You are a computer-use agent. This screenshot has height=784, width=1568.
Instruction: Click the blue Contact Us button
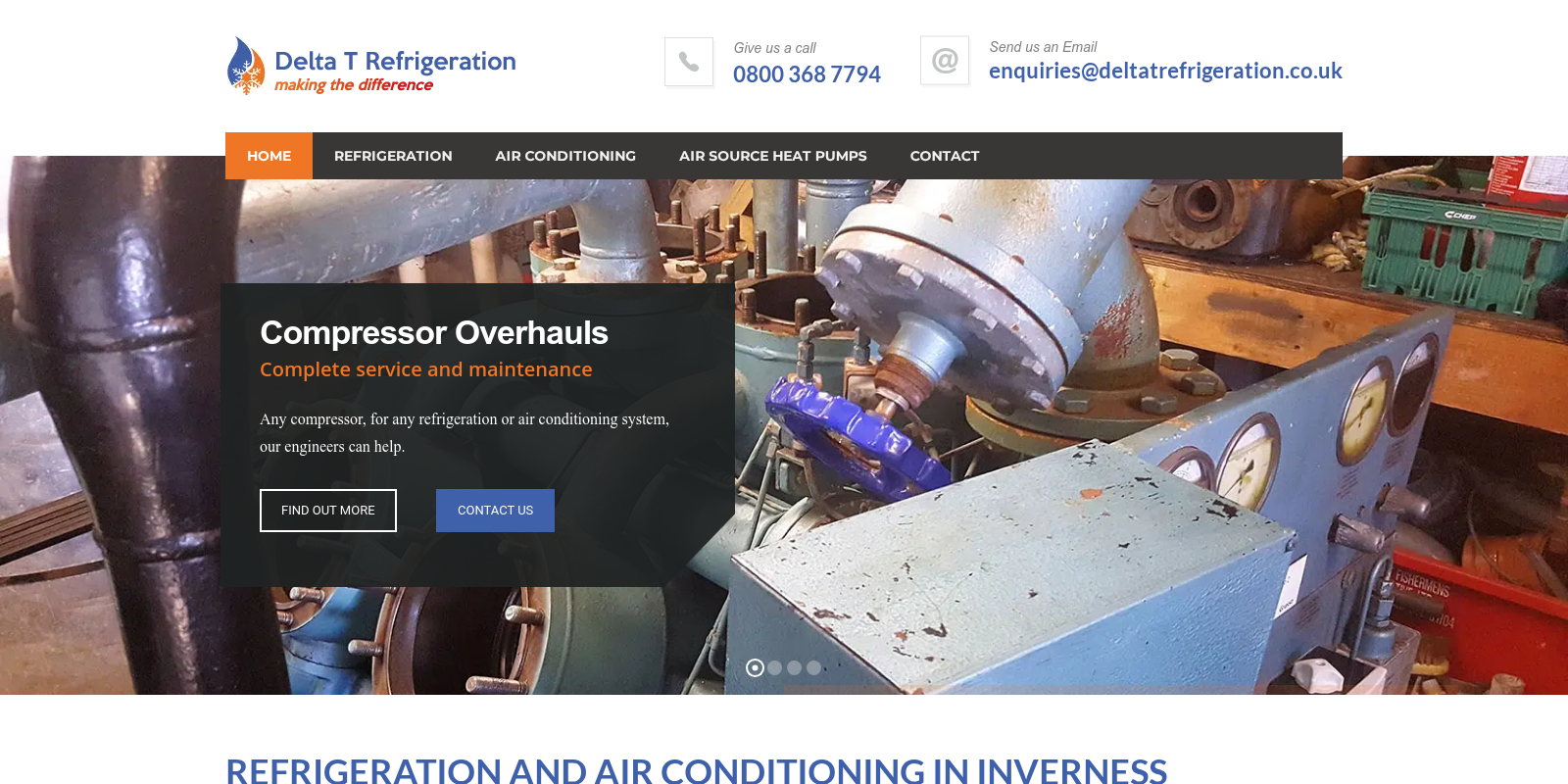click(x=495, y=511)
